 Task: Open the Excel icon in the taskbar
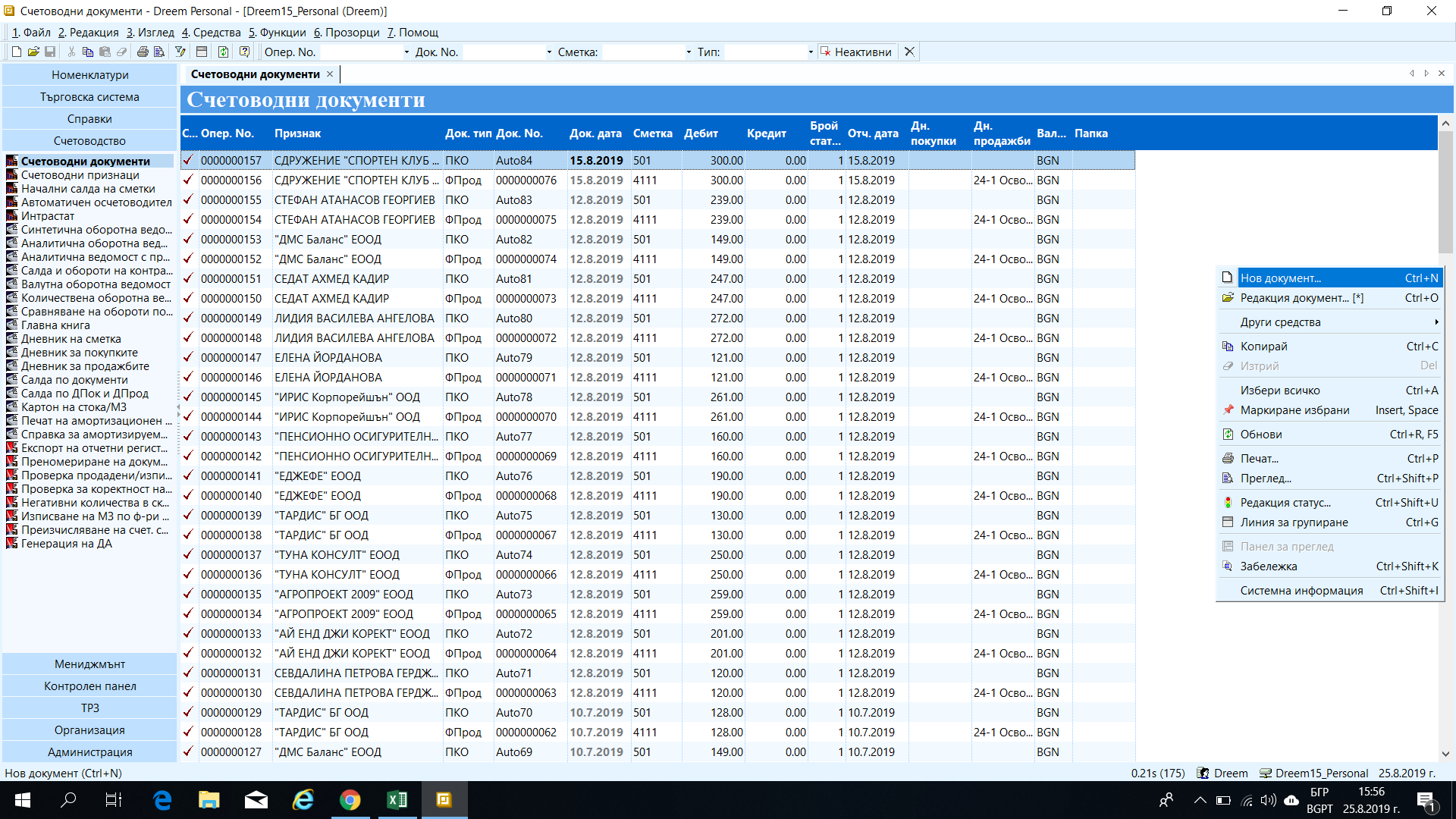point(397,800)
